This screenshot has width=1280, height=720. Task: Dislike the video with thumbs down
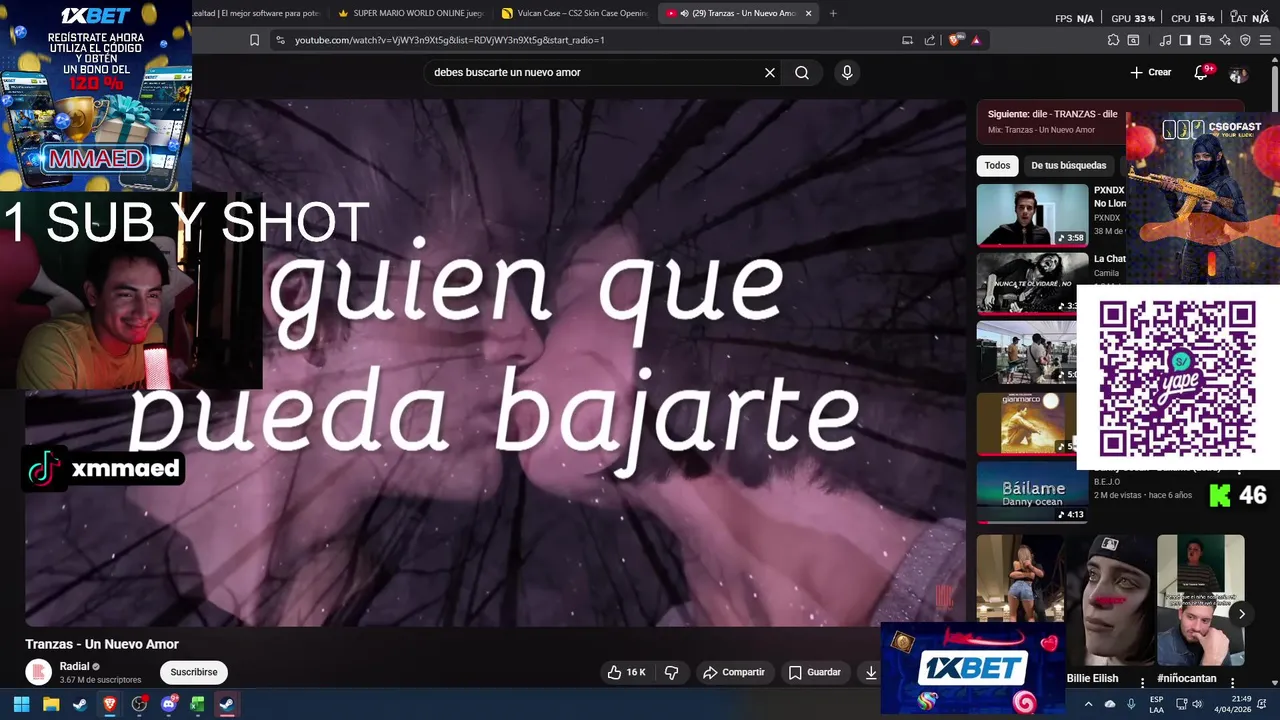click(x=672, y=672)
